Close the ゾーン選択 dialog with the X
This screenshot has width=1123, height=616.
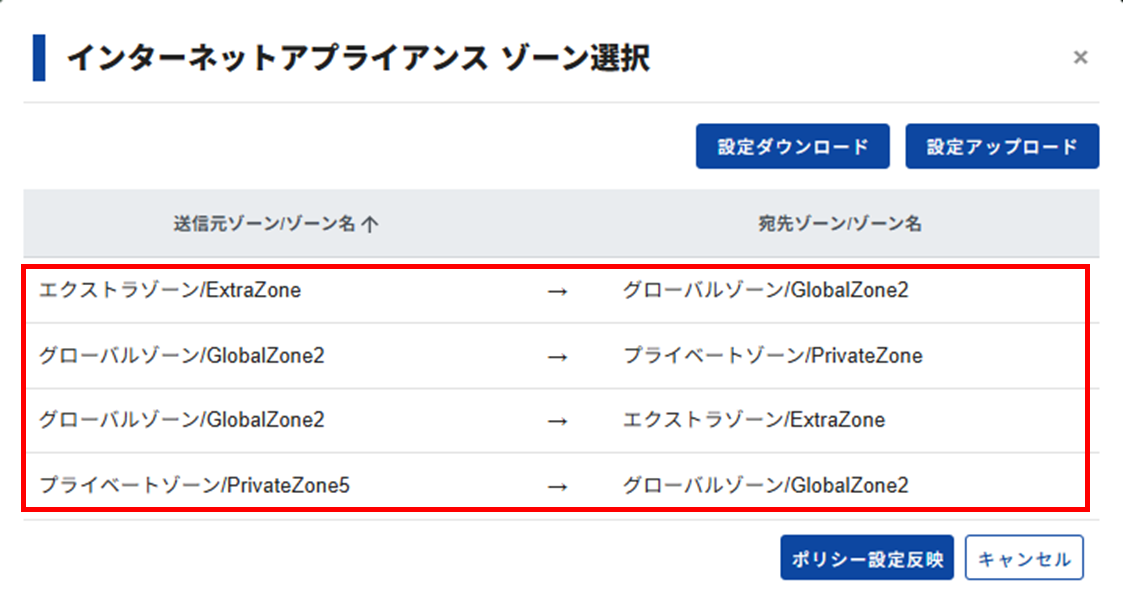pos(1080,58)
